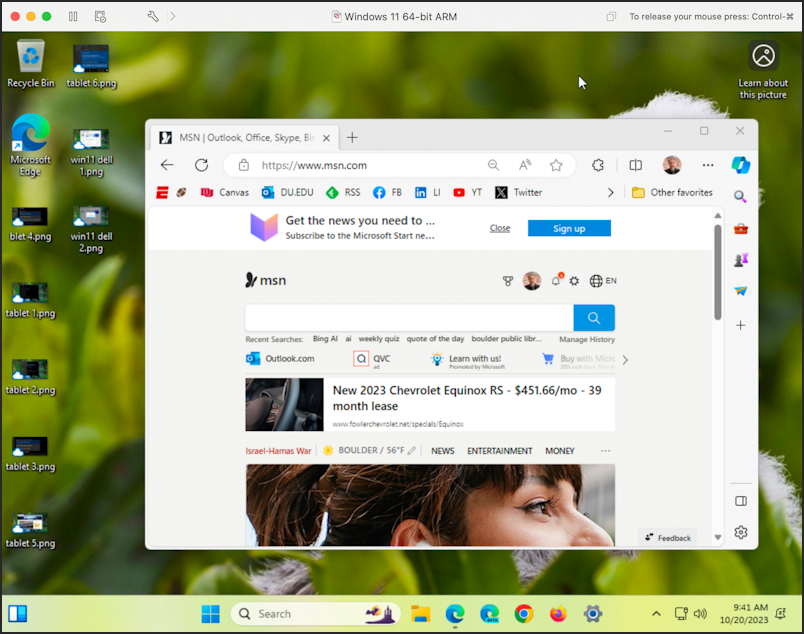The width and height of the screenshot is (804, 634).
Task: Click the MSN search input field
Action: (x=409, y=318)
